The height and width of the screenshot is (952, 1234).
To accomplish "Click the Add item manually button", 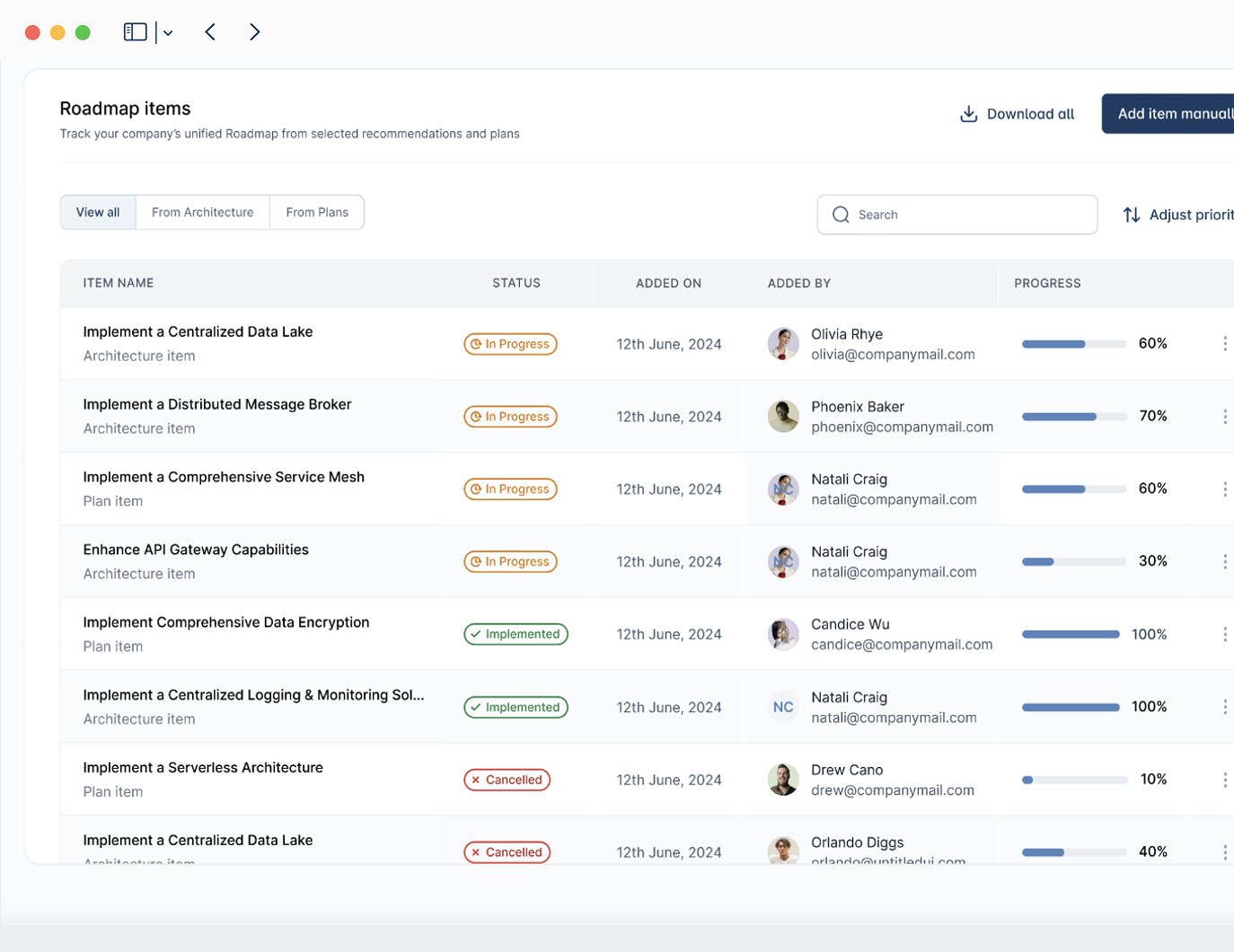I will (x=1177, y=113).
